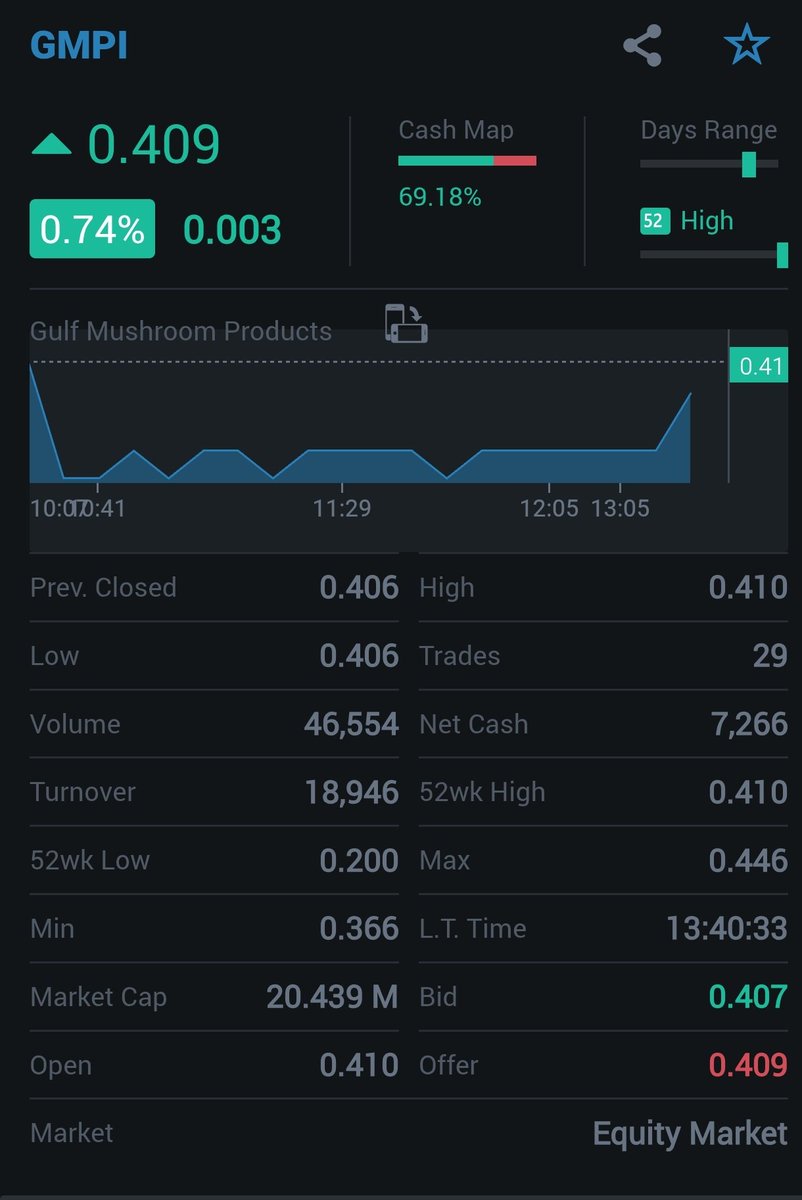Tap the red Offer price 0.409
Image resolution: width=802 pixels, height=1200 pixels.
[x=748, y=1065]
